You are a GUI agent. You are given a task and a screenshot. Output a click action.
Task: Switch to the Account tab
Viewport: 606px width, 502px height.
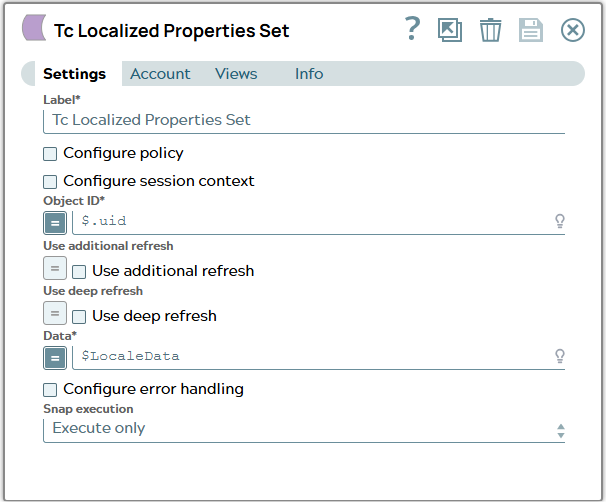click(160, 73)
